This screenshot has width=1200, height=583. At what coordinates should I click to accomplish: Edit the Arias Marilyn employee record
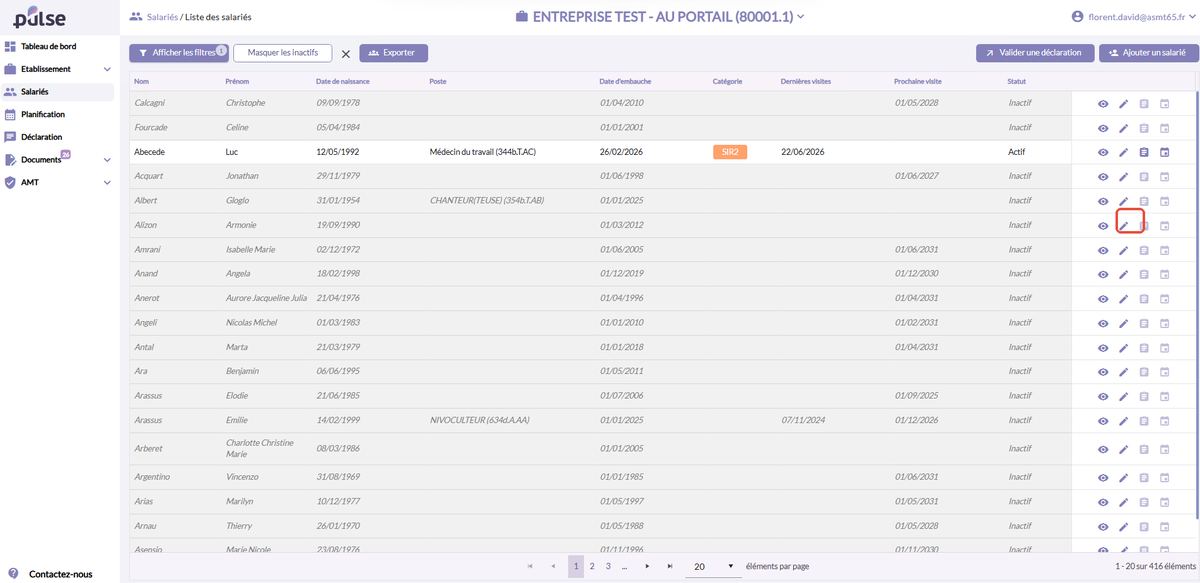coord(1123,502)
